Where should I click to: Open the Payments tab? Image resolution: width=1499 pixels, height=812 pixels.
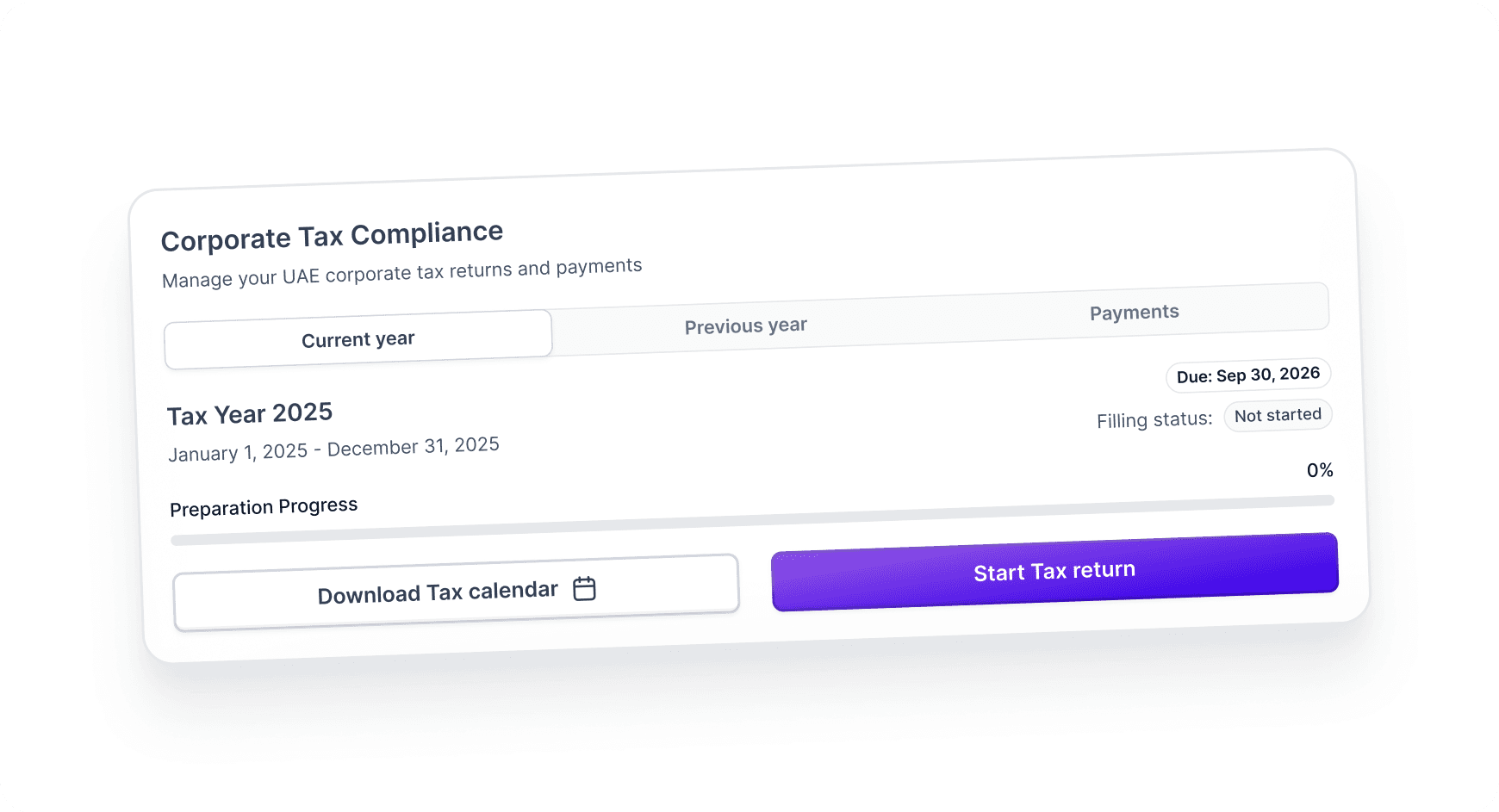[1135, 313]
